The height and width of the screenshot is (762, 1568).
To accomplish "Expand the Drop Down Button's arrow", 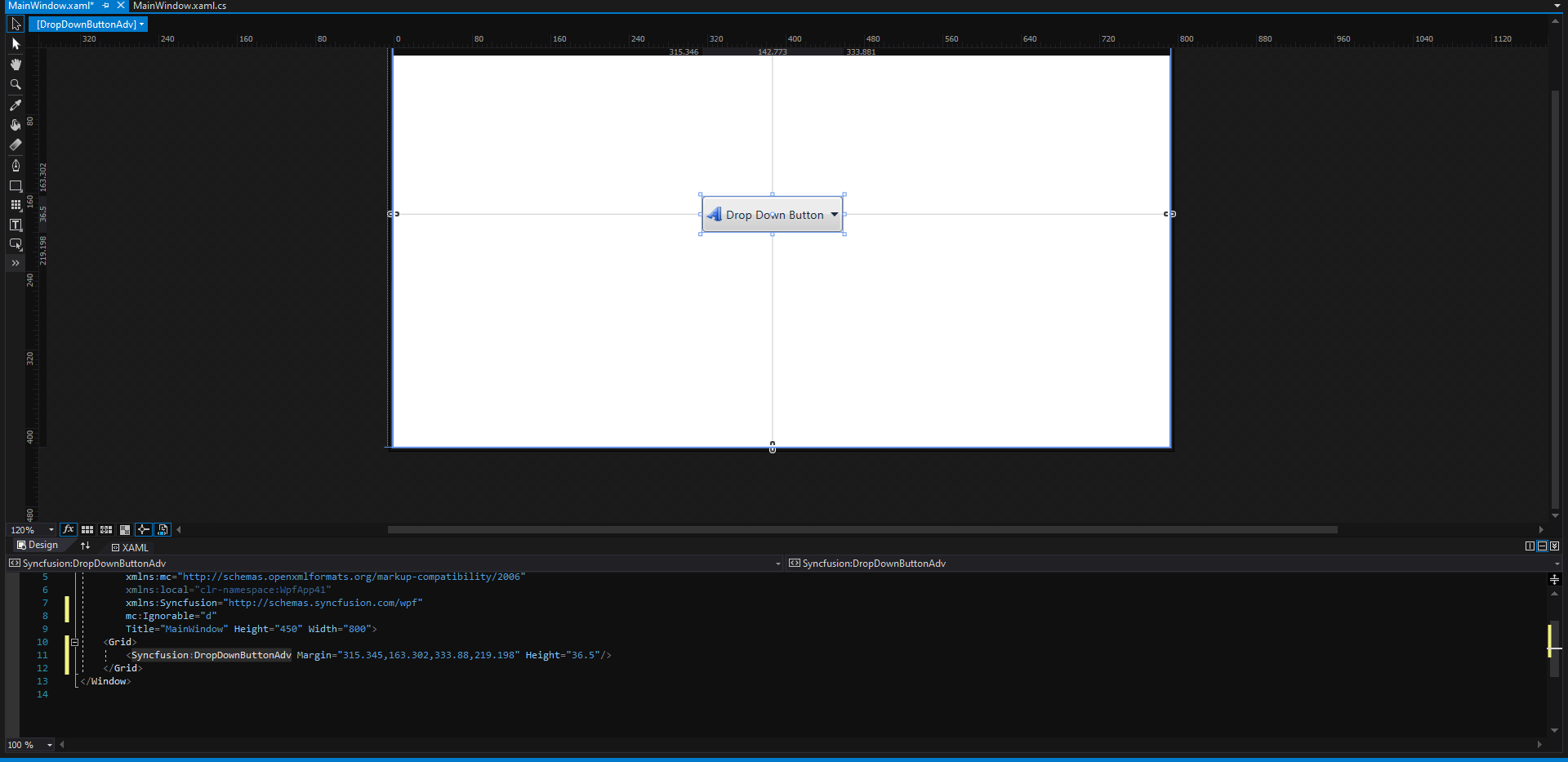I will point(834,214).
